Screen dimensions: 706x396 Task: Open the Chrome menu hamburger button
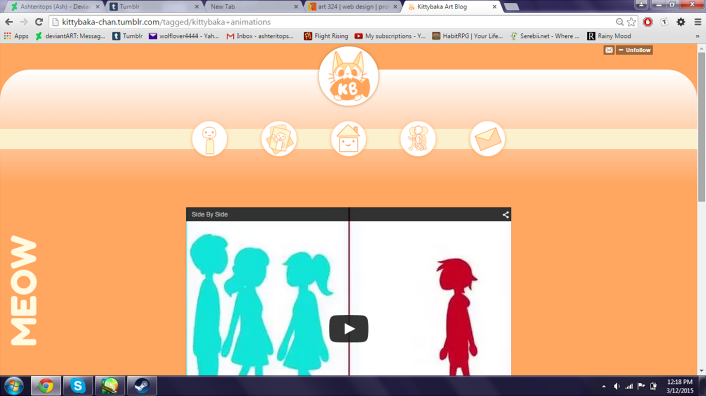pos(698,22)
